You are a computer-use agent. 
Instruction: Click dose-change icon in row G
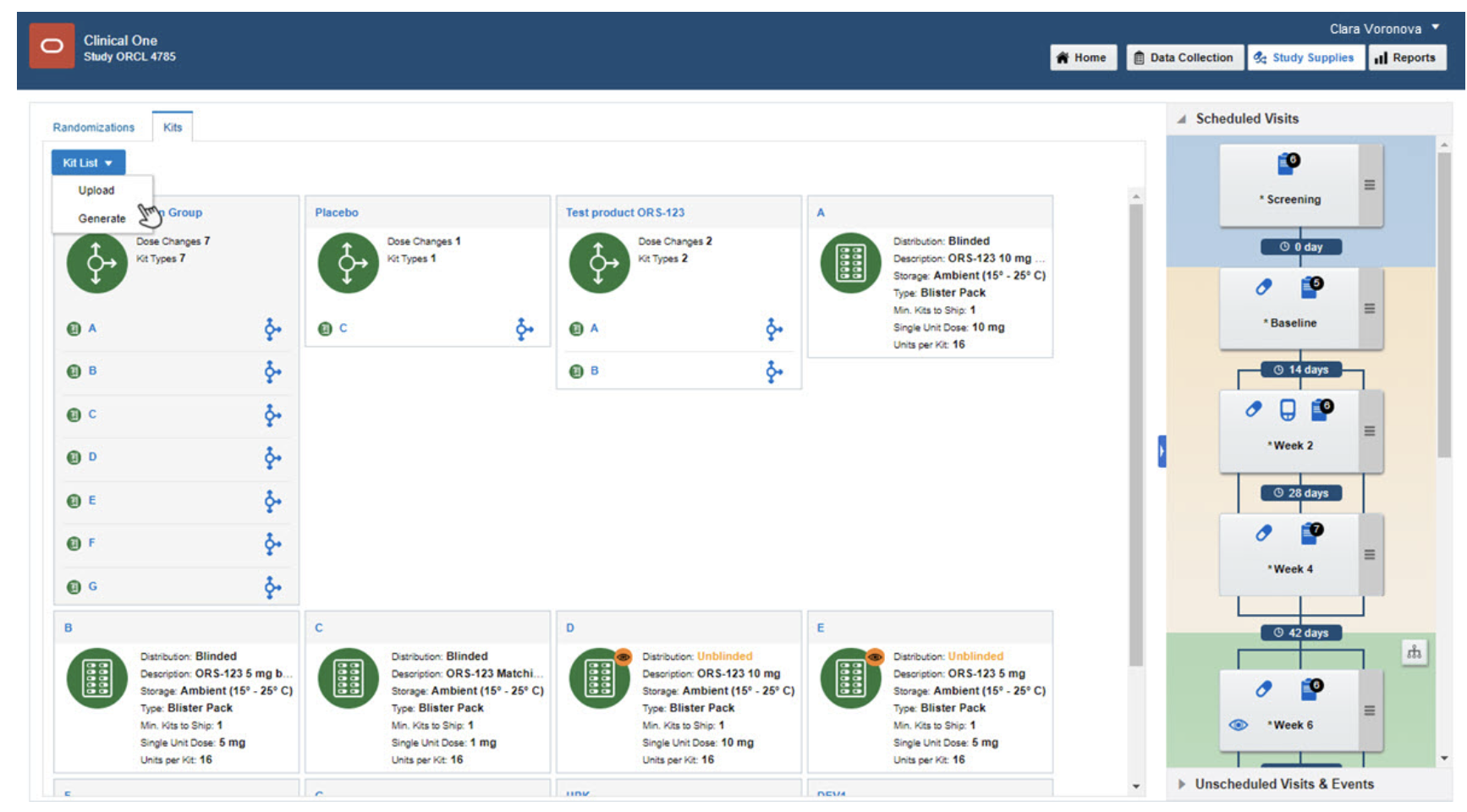tap(272, 587)
